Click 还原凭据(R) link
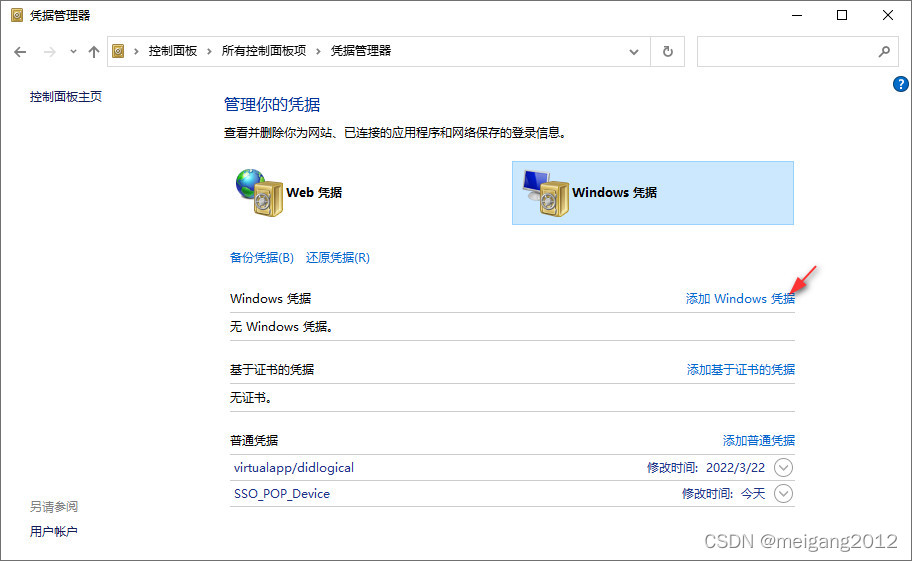This screenshot has width=912, height=561. tap(338, 258)
